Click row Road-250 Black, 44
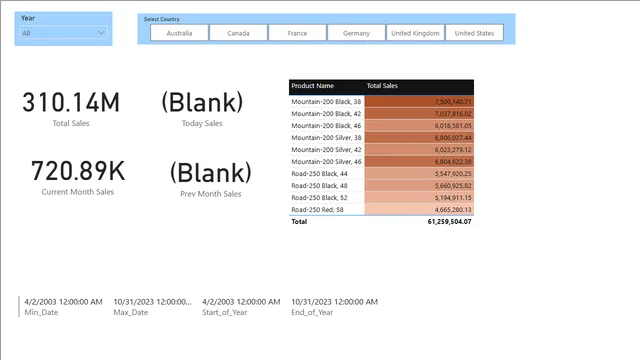The image size is (640, 360). pos(381,173)
